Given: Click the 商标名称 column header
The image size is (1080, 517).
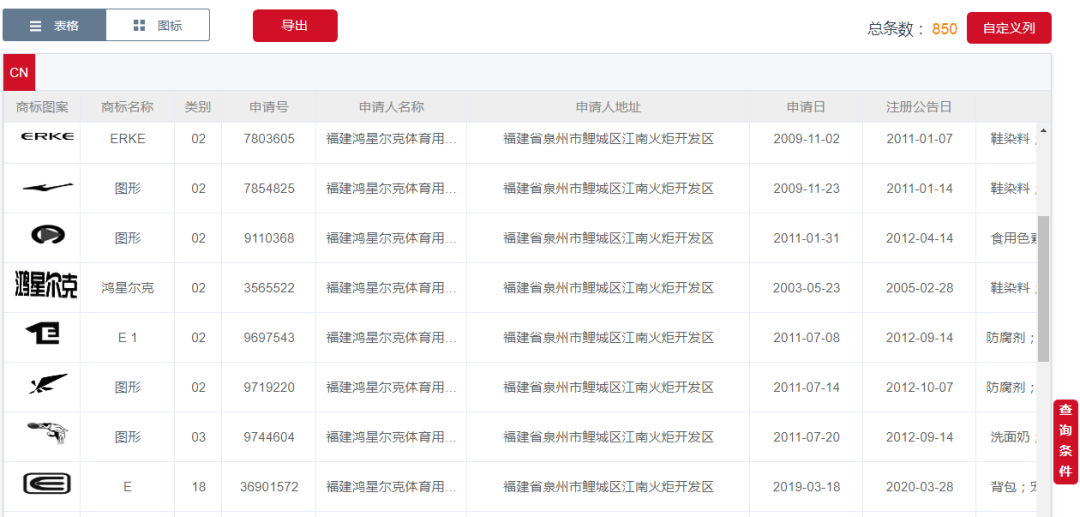Looking at the screenshot, I should (x=127, y=107).
